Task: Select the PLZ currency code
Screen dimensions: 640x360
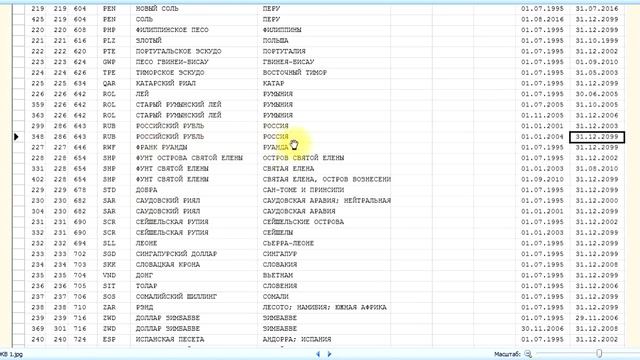Action: (109, 40)
